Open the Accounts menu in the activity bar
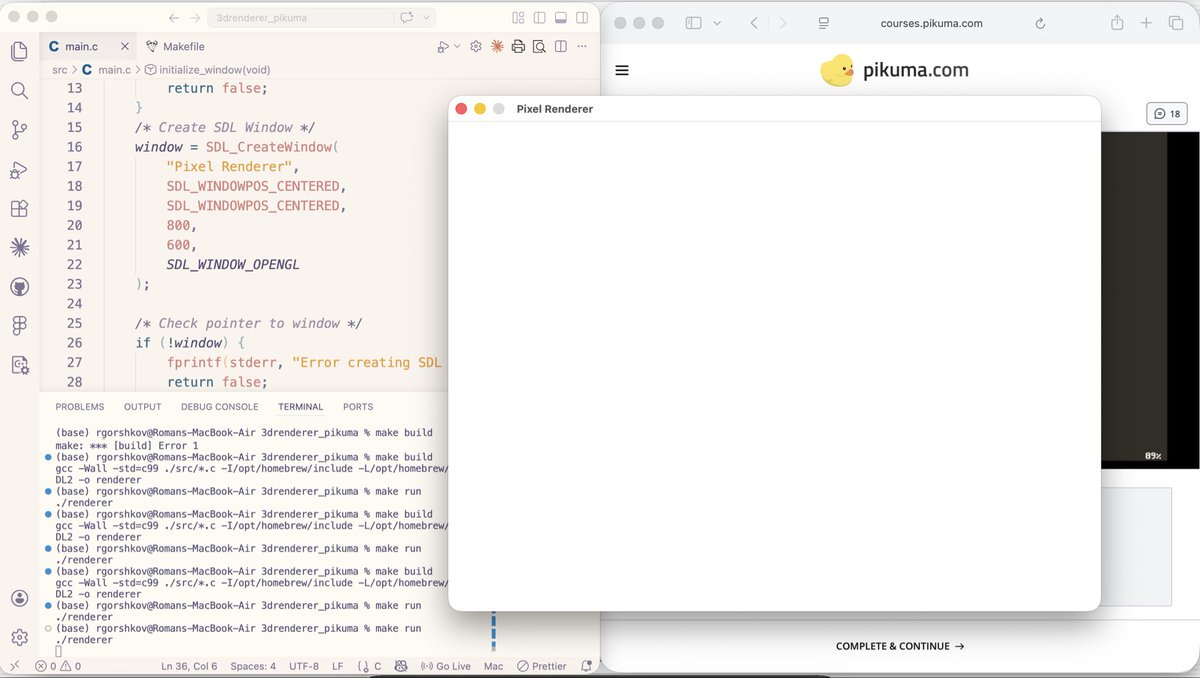Screen dimensions: 1200x678 pos(19,598)
